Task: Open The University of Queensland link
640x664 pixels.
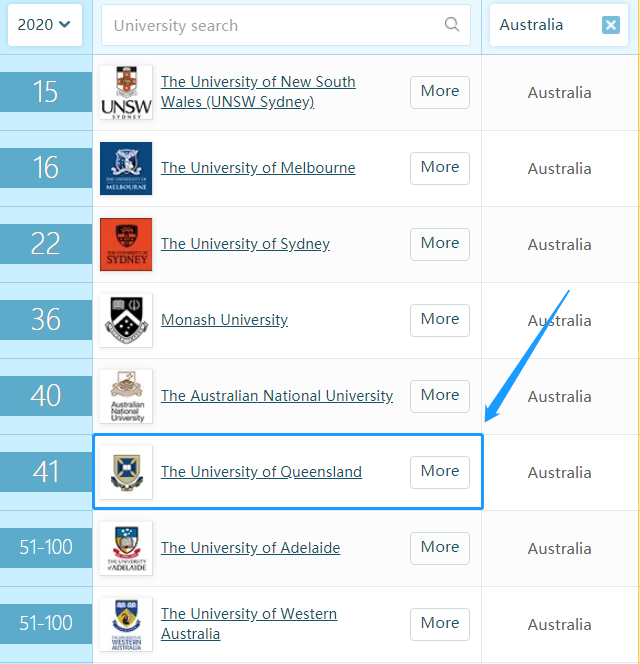Action: click(261, 472)
